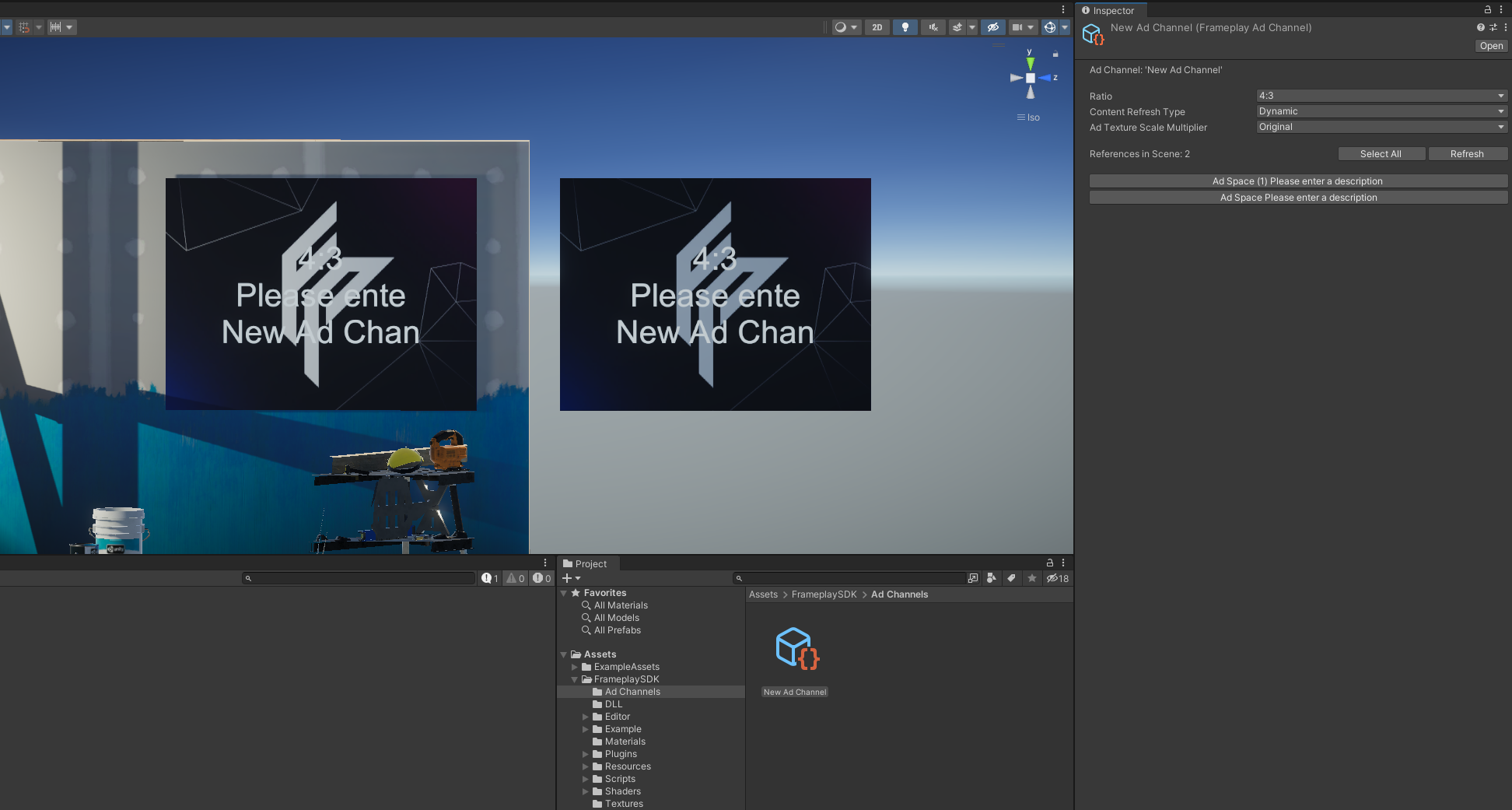Click Search by Label tag icon
Image resolution: width=1512 pixels, height=810 pixels.
[x=1011, y=578]
